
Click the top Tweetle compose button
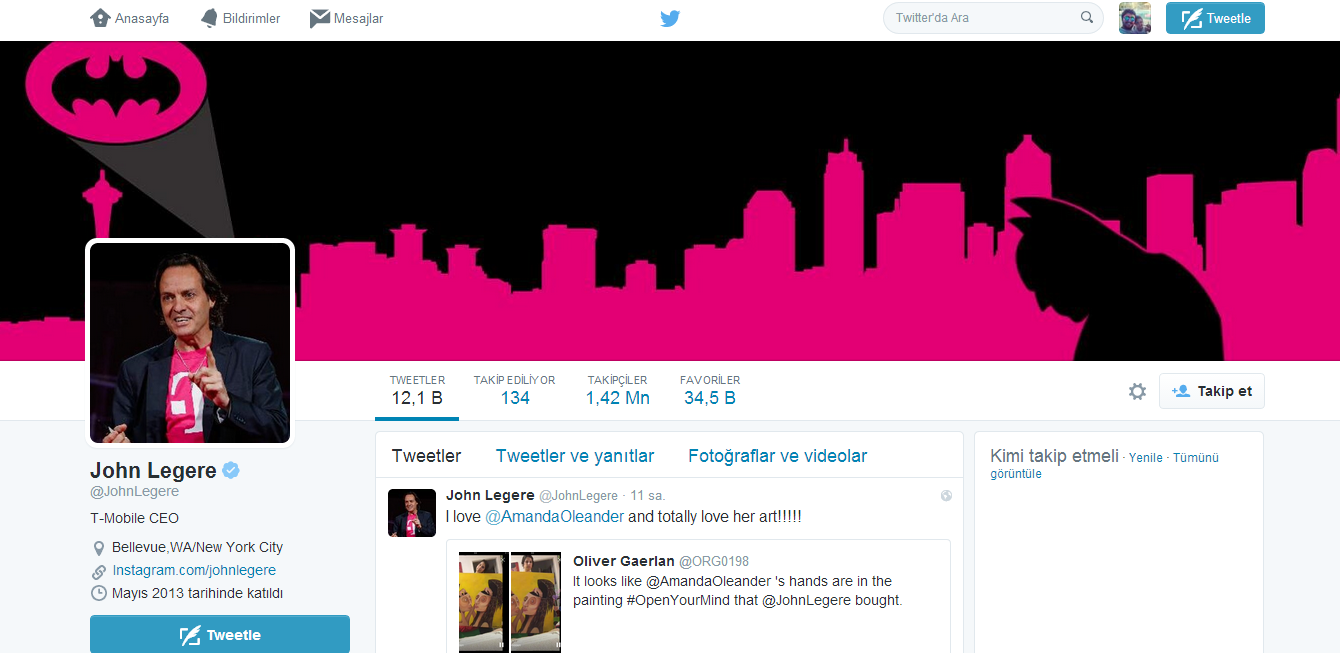point(1215,18)
